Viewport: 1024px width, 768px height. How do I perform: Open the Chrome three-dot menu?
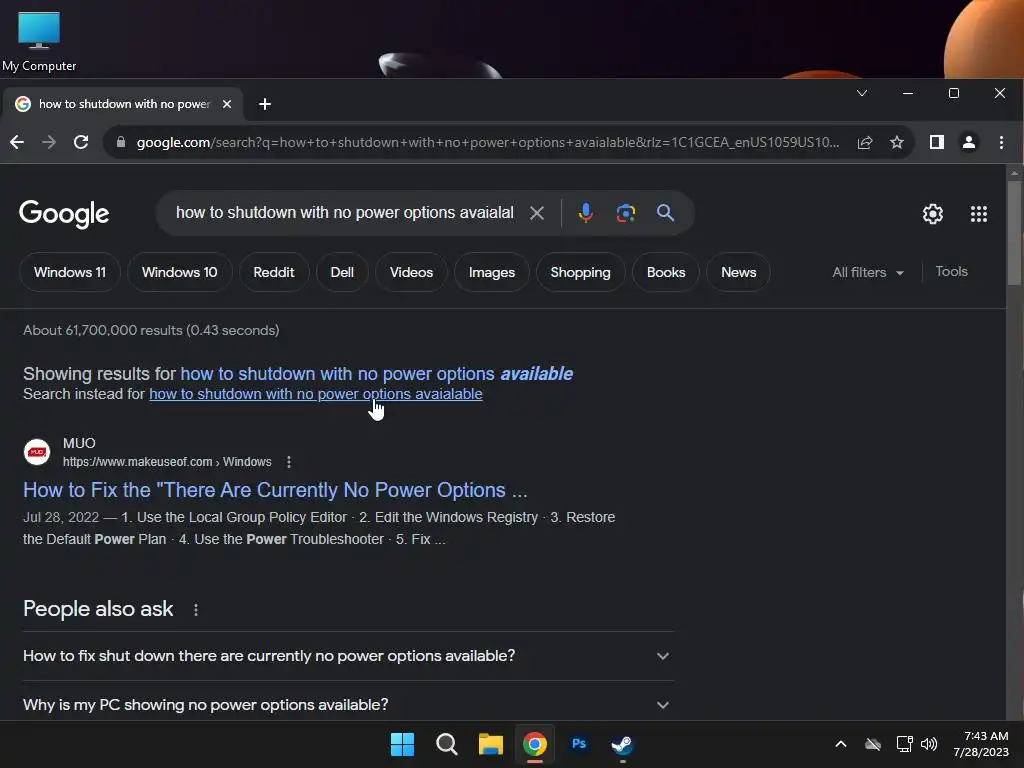(1001, 142)
